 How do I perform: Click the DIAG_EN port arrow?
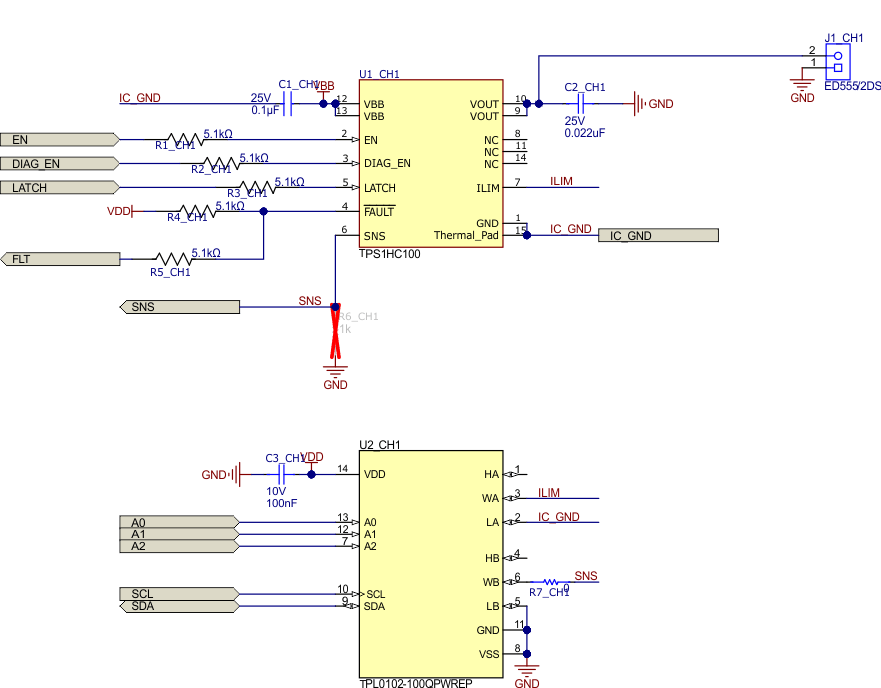click(60, 163)
